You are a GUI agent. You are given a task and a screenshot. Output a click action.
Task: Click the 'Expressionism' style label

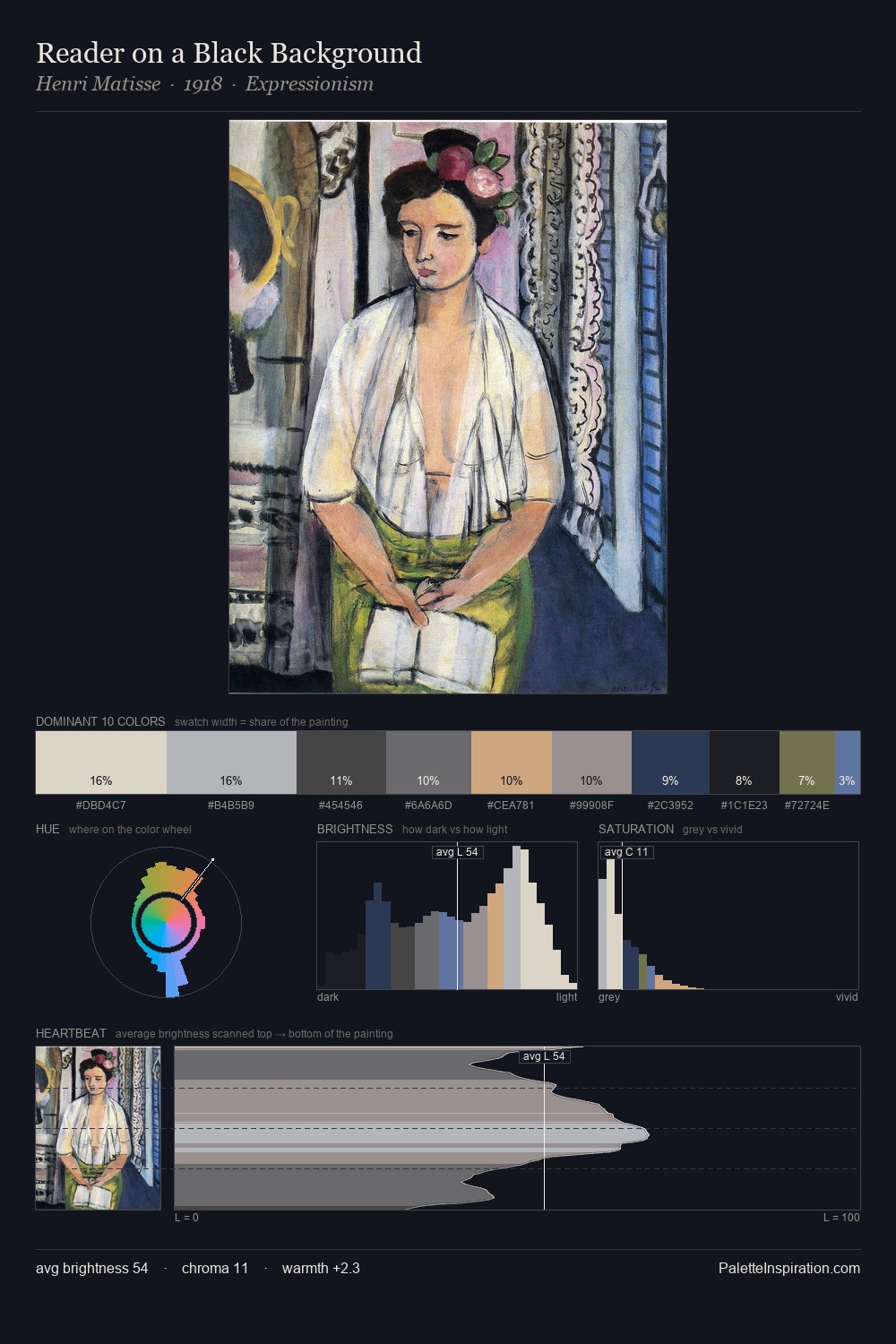tap(309, 84)
